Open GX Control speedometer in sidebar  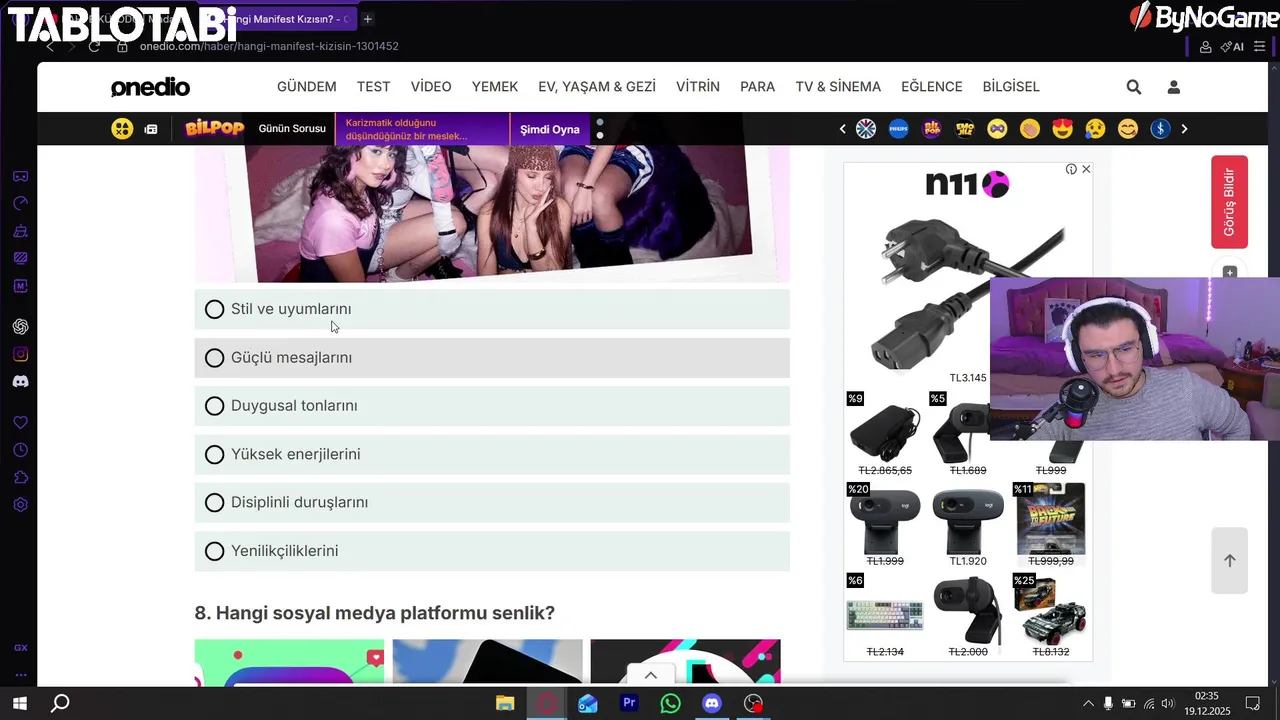coord(20,204)
